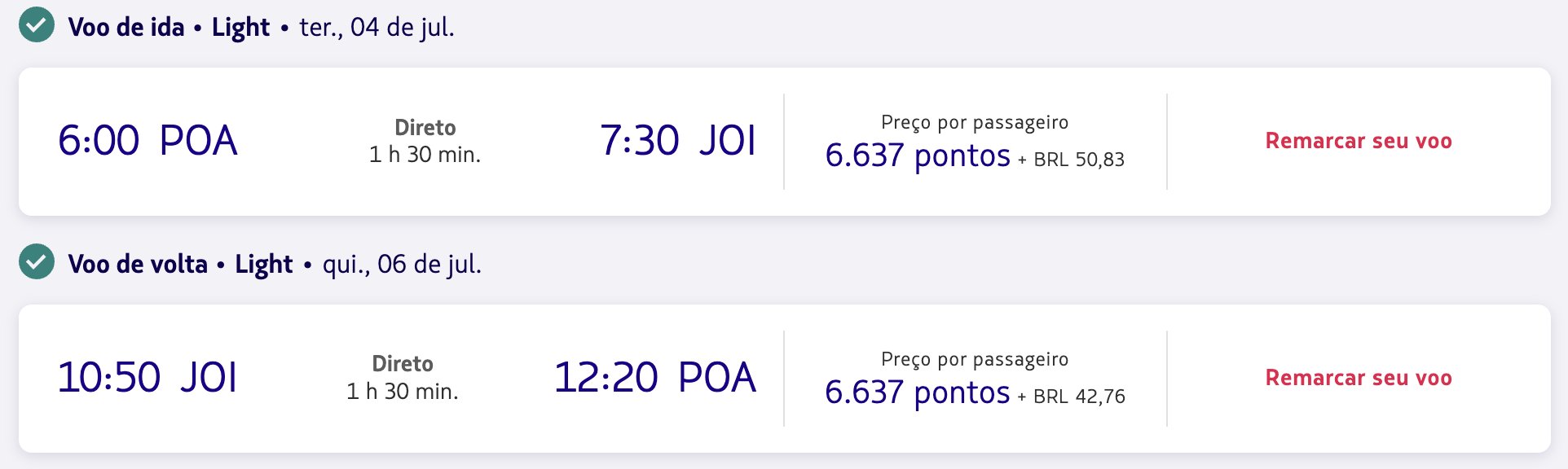The width and height of the screenshot is (1568, 469).
Task: Click the 6:00 POA departure time
Action: tap(148, 140)
